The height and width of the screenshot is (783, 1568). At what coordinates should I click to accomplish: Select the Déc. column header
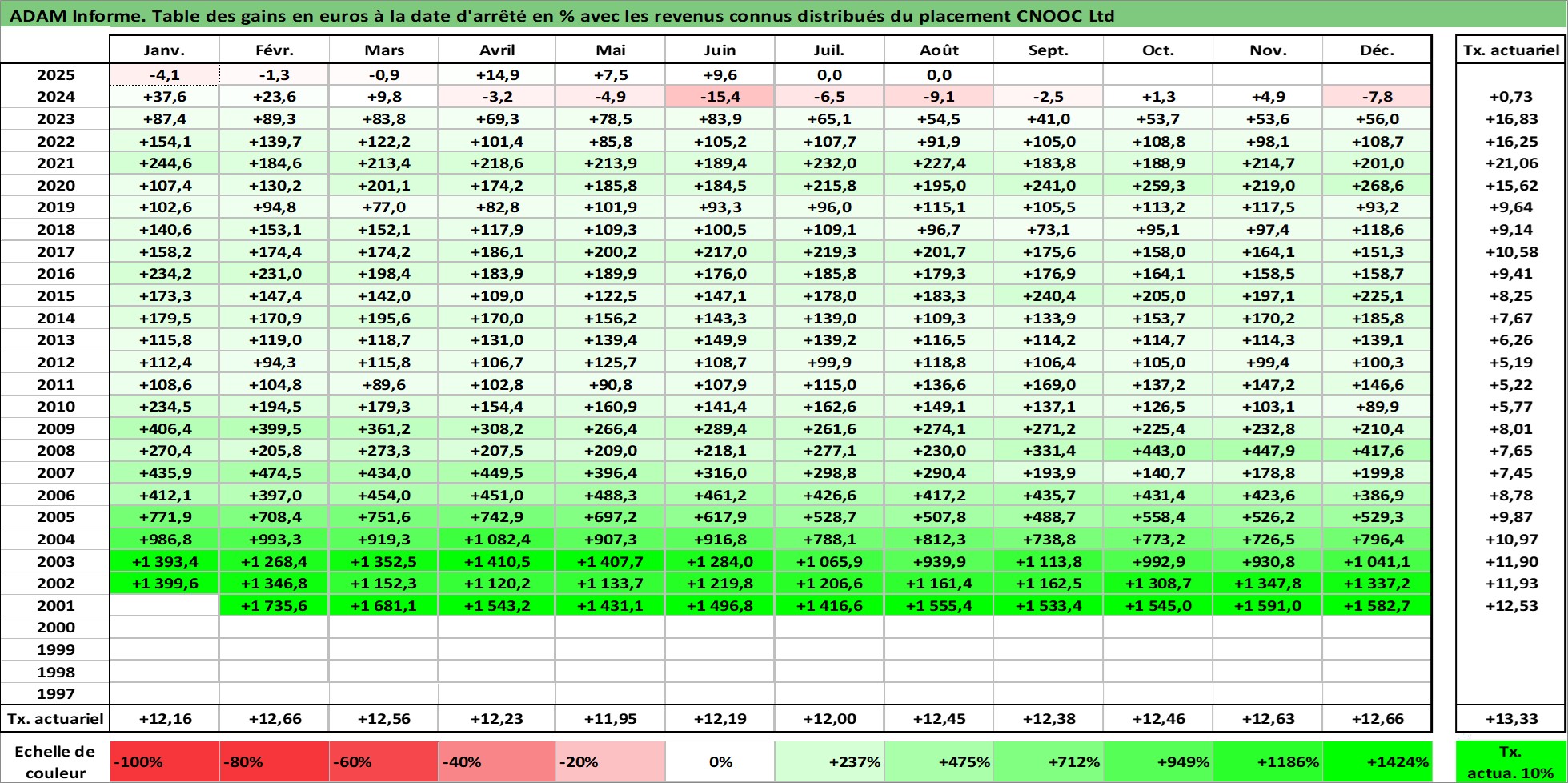pyautogui.click(x=1377, y=50)
